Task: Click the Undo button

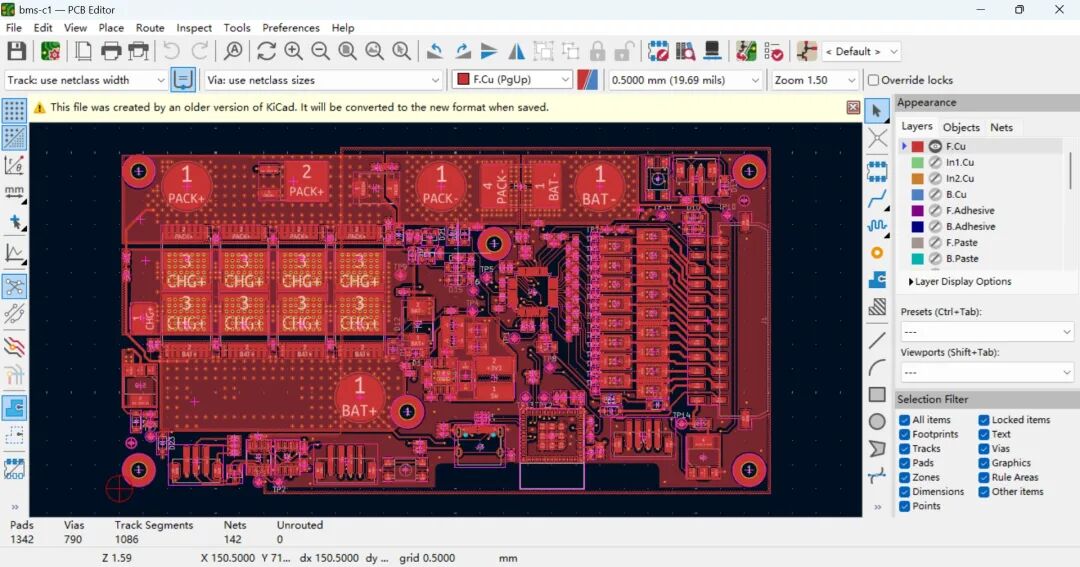Action: [172, 52]
